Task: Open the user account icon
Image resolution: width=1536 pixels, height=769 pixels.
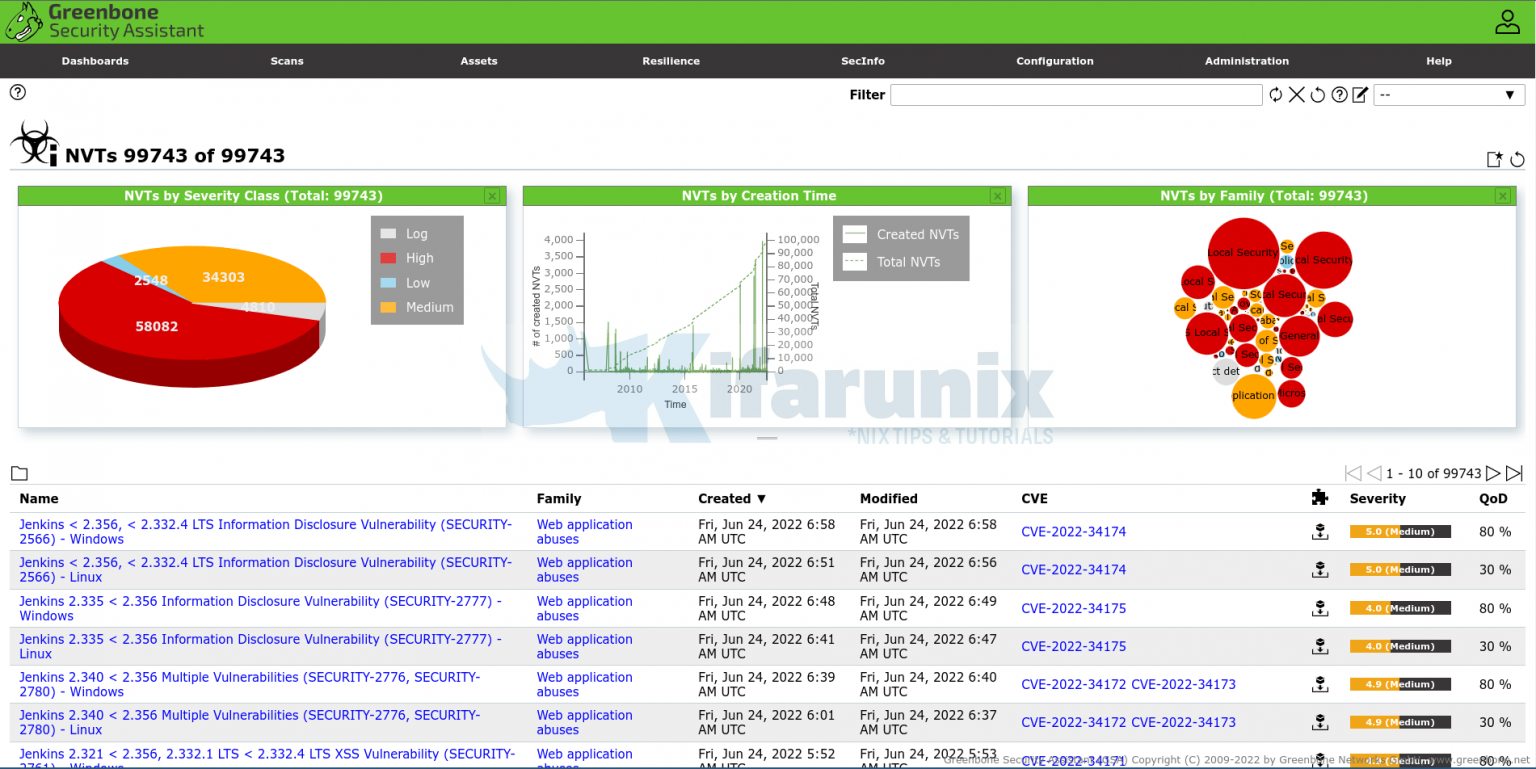Action: click(x=1507, y=22)
